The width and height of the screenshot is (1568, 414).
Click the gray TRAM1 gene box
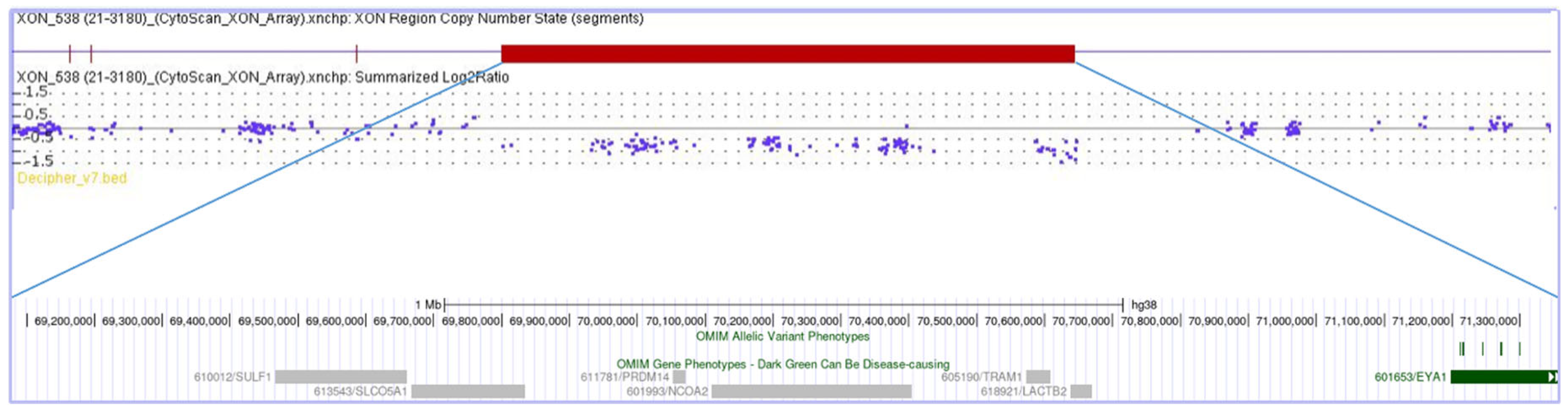pyautogui.click(x=1038, y=377)
